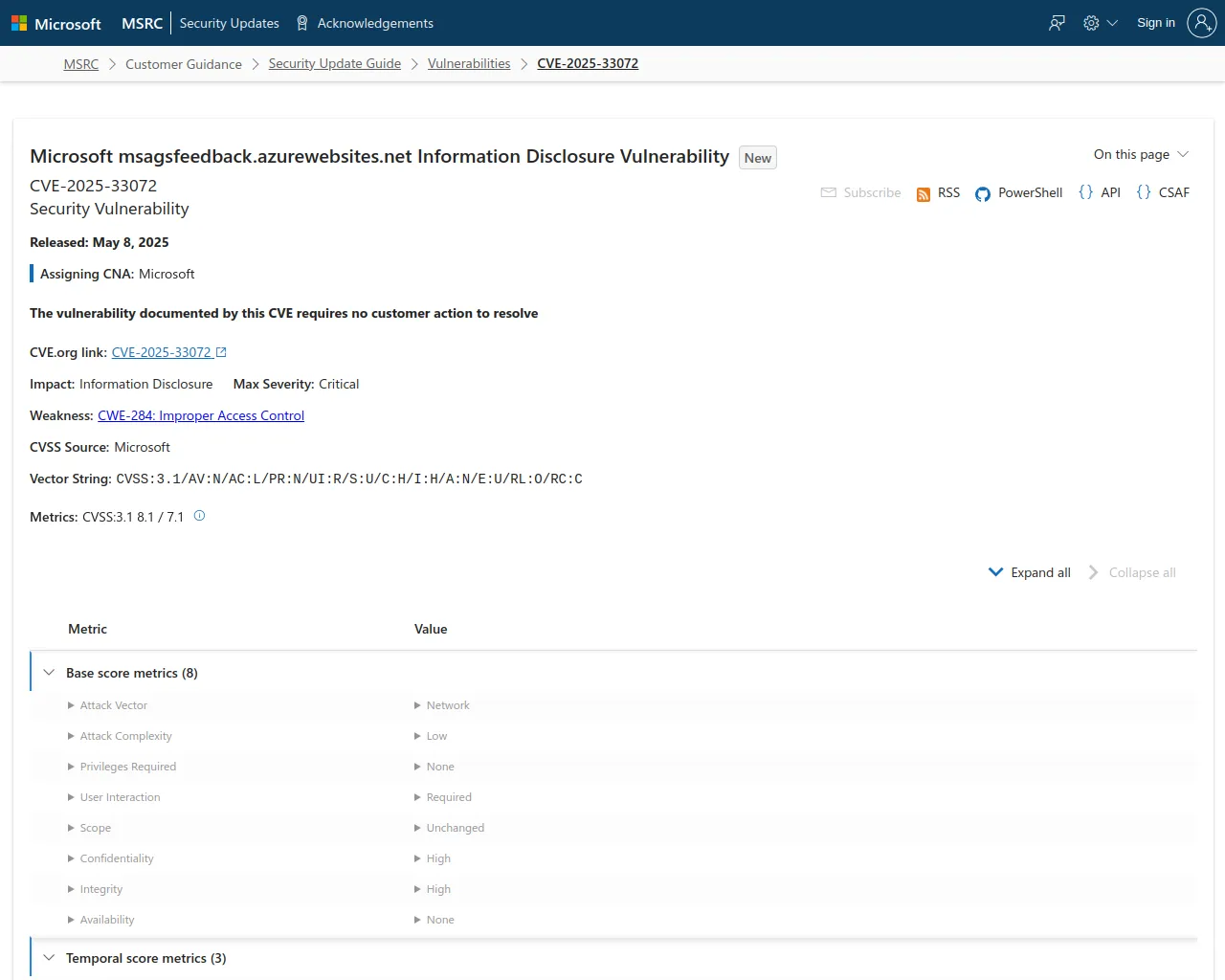The height and width of the screenshot is (980, 1225).
Task: Click Assigning CNA: Microsoft text
Action: (117, 274)
